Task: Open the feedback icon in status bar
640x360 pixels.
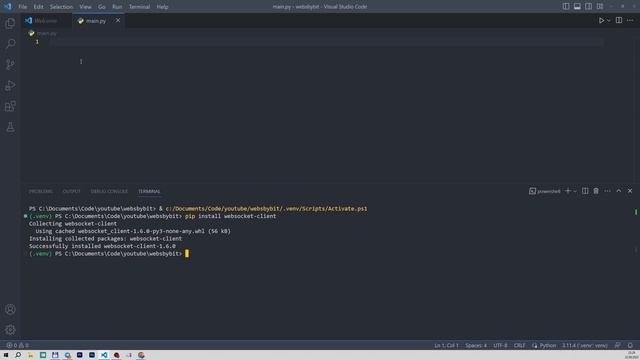Action: tap(618, 345)
